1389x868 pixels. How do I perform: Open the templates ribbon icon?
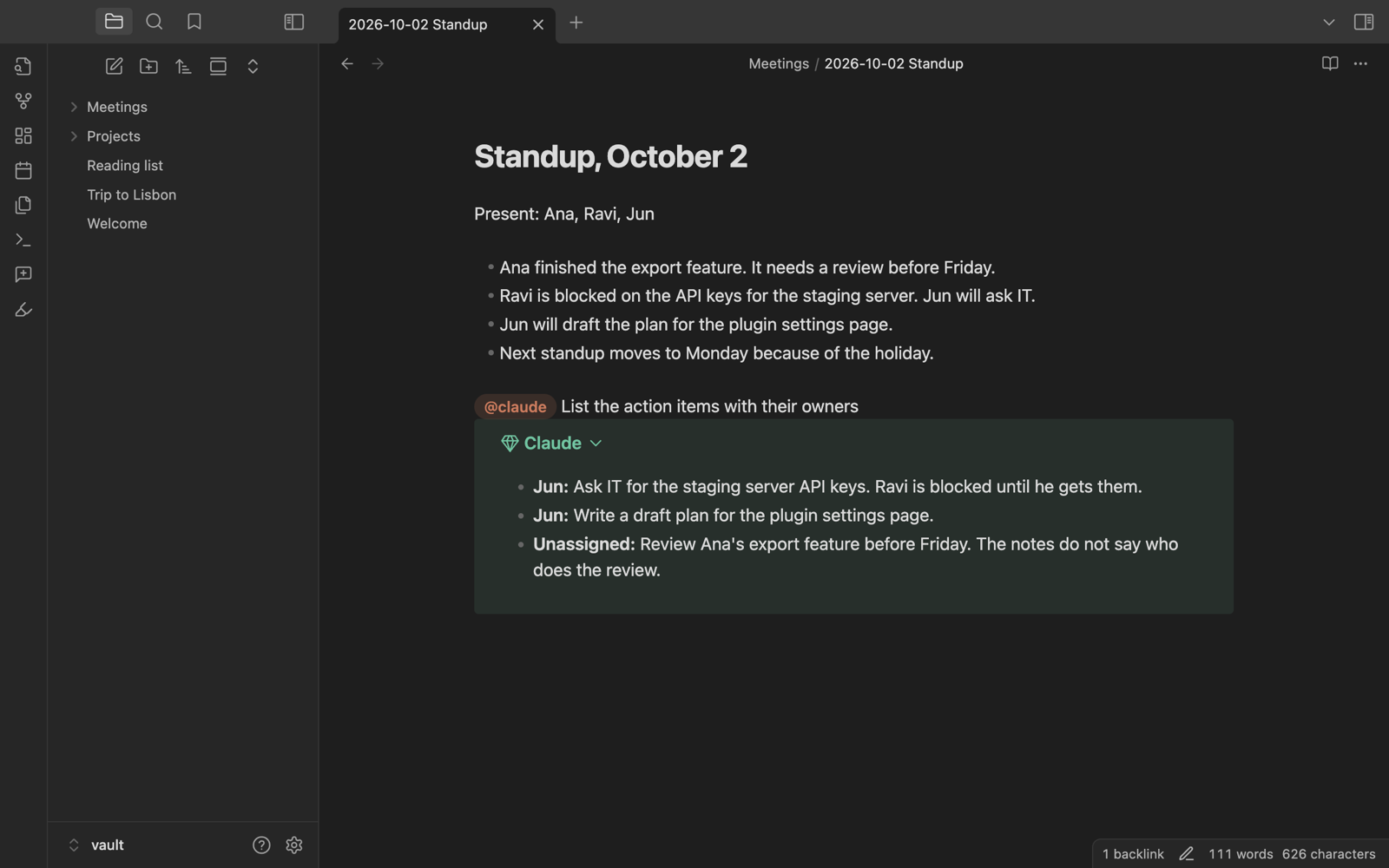23,205
